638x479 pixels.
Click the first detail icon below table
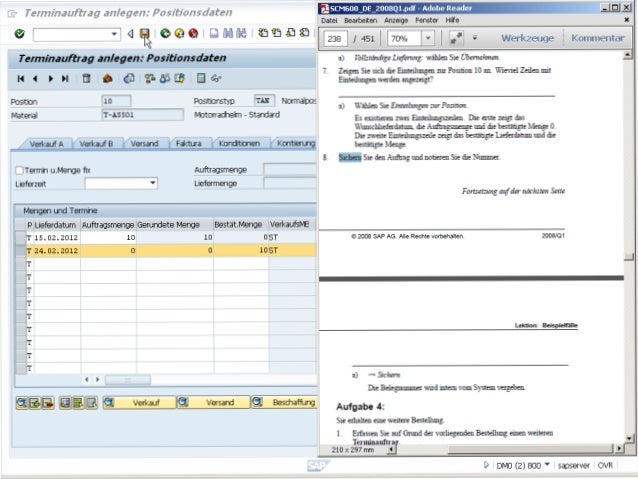22,403
